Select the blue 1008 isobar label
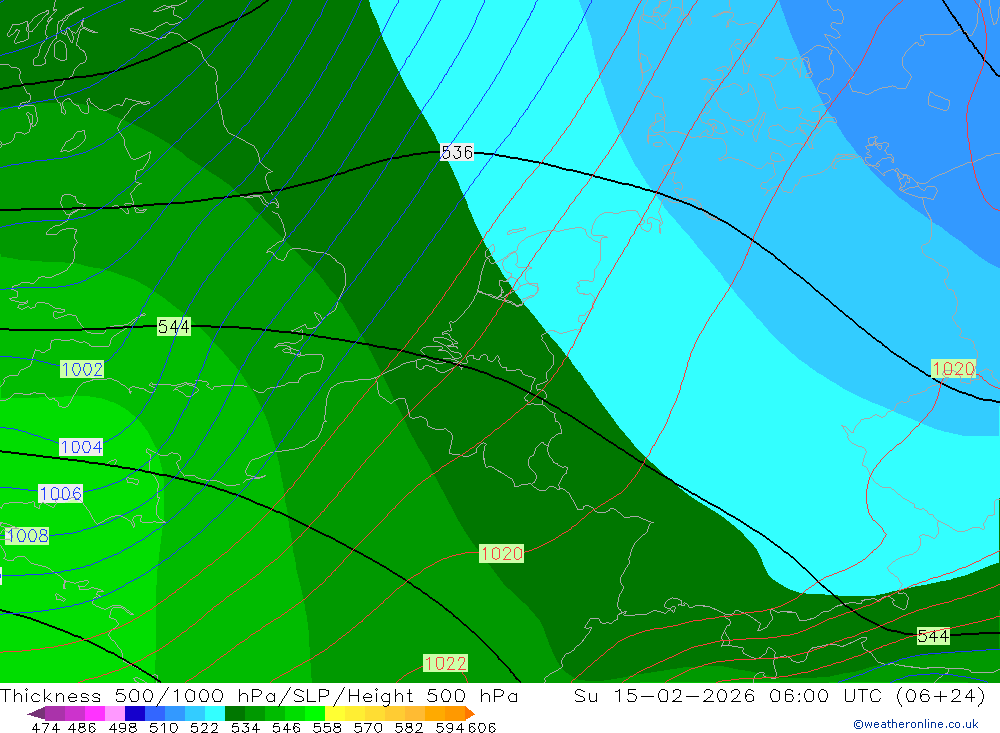The height and width of the screenshot is (733, 1000). coord(27,536)
